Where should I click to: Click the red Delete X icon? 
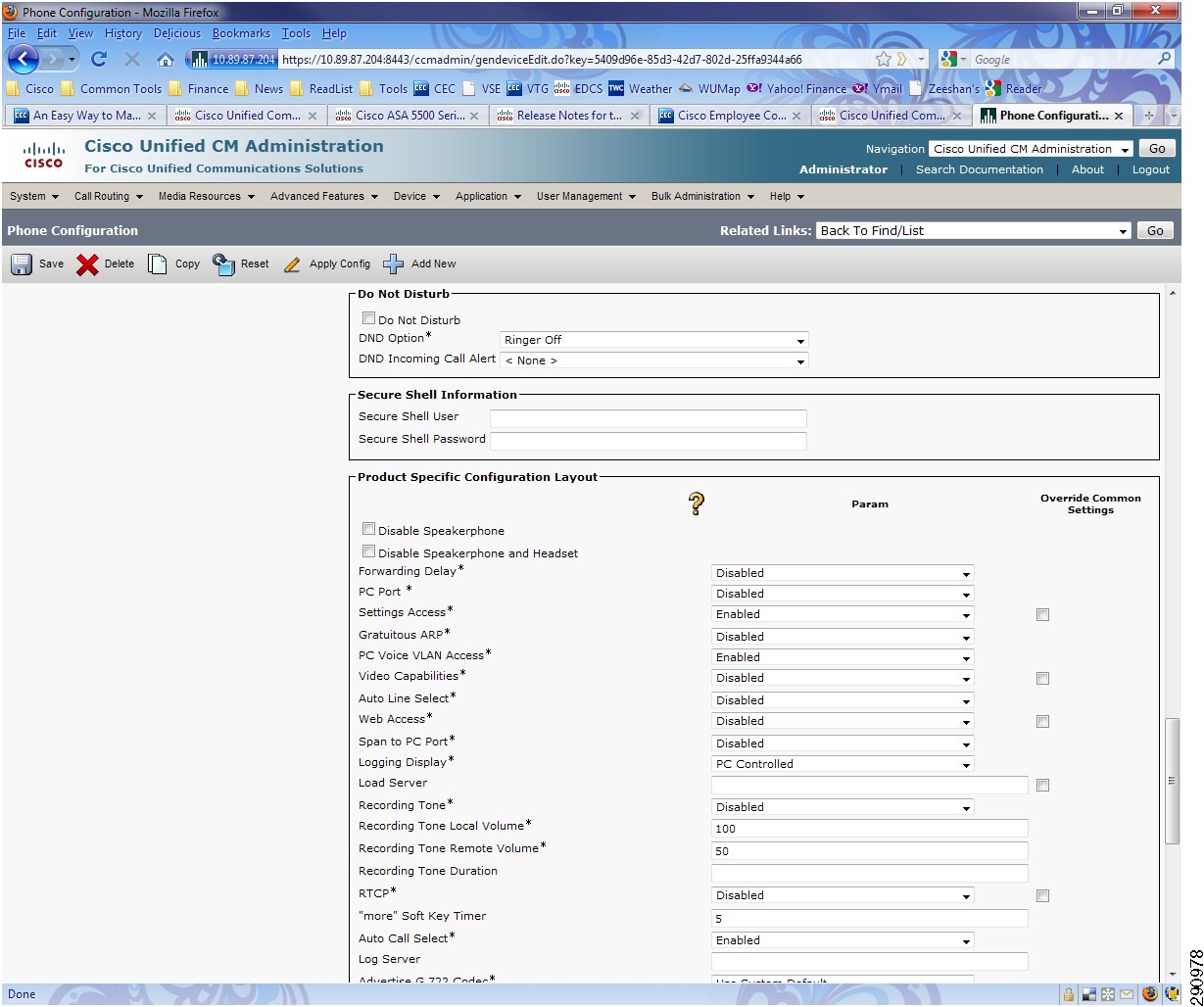tap(88, 264)
